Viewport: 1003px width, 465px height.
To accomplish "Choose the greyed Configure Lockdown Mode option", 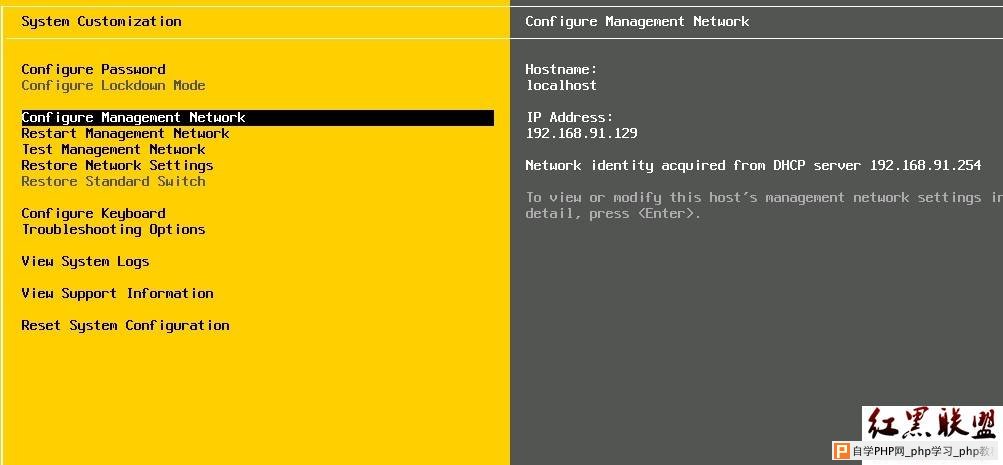I will 113,85.
